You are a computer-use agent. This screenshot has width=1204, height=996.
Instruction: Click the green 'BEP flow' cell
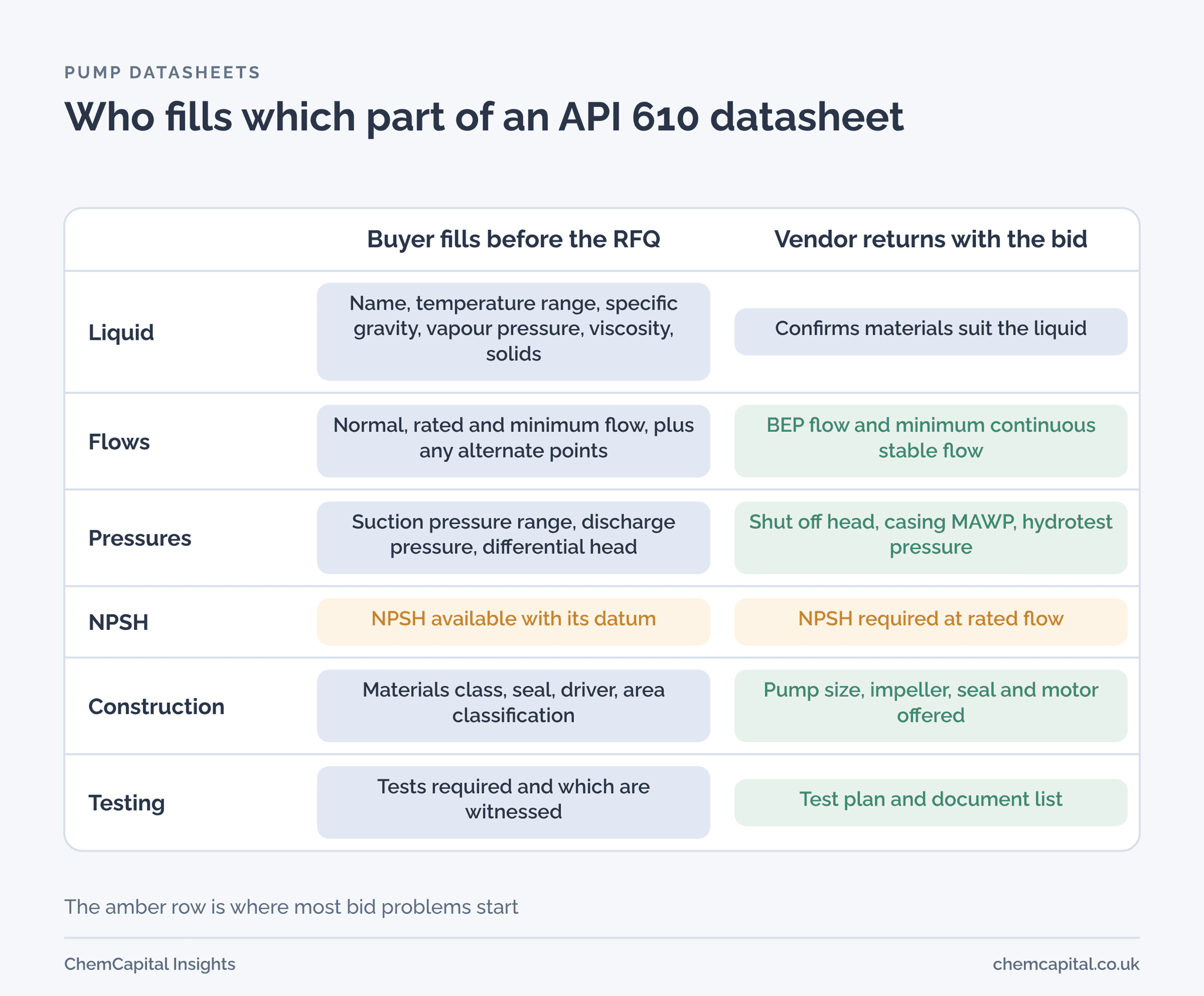tap(931, 441)
